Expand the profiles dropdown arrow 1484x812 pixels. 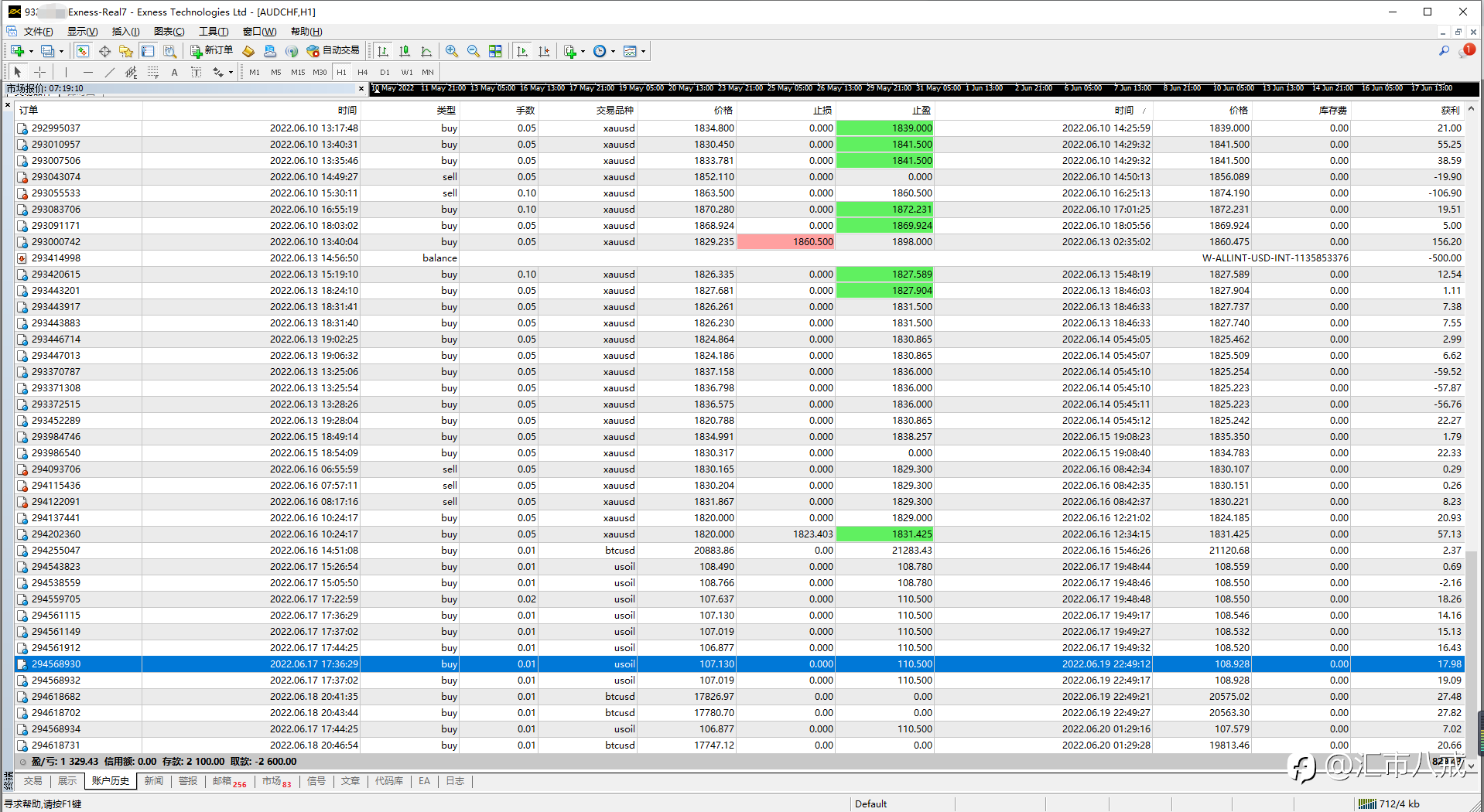point(61,52)
